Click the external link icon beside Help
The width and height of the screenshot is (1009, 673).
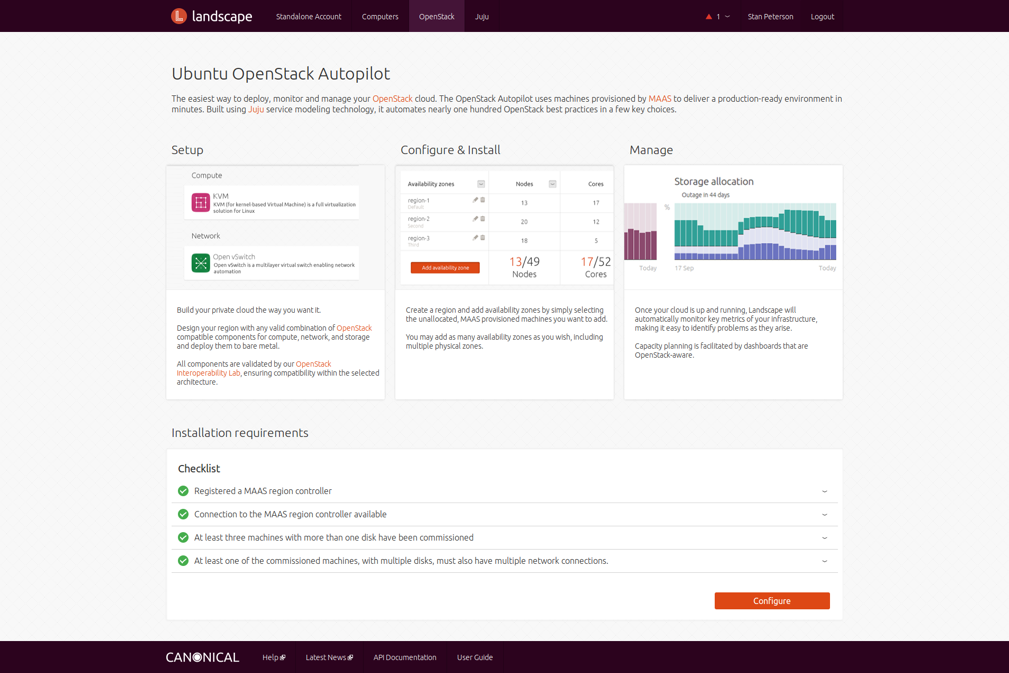coord(282,658)
